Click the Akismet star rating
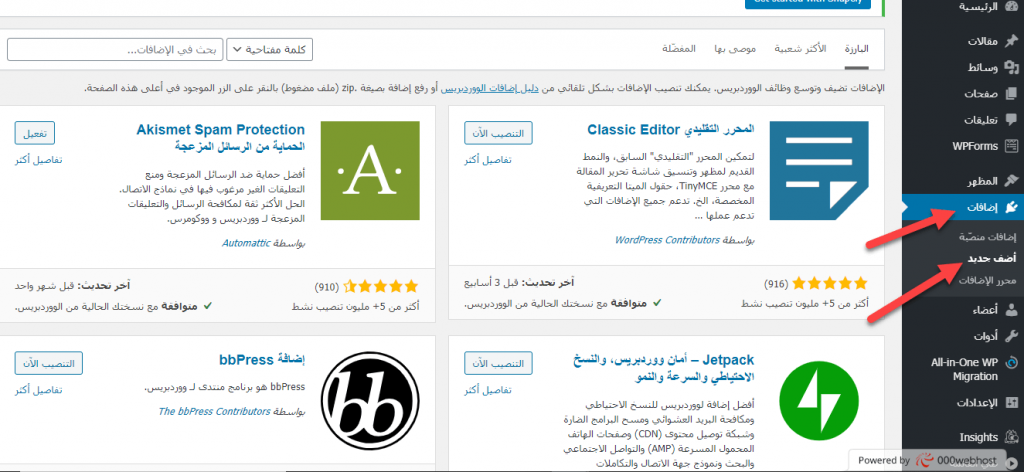1024x472 pixels. tap(381, 285)
